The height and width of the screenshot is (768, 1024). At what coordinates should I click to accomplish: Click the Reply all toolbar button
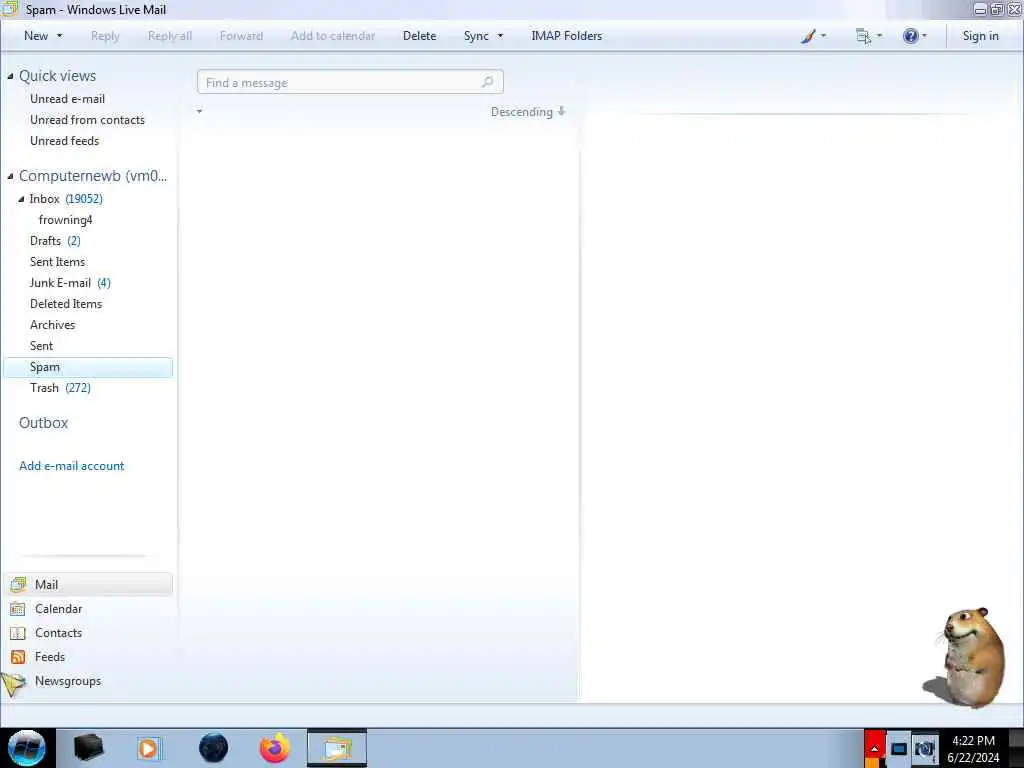[x=170, y=36]
